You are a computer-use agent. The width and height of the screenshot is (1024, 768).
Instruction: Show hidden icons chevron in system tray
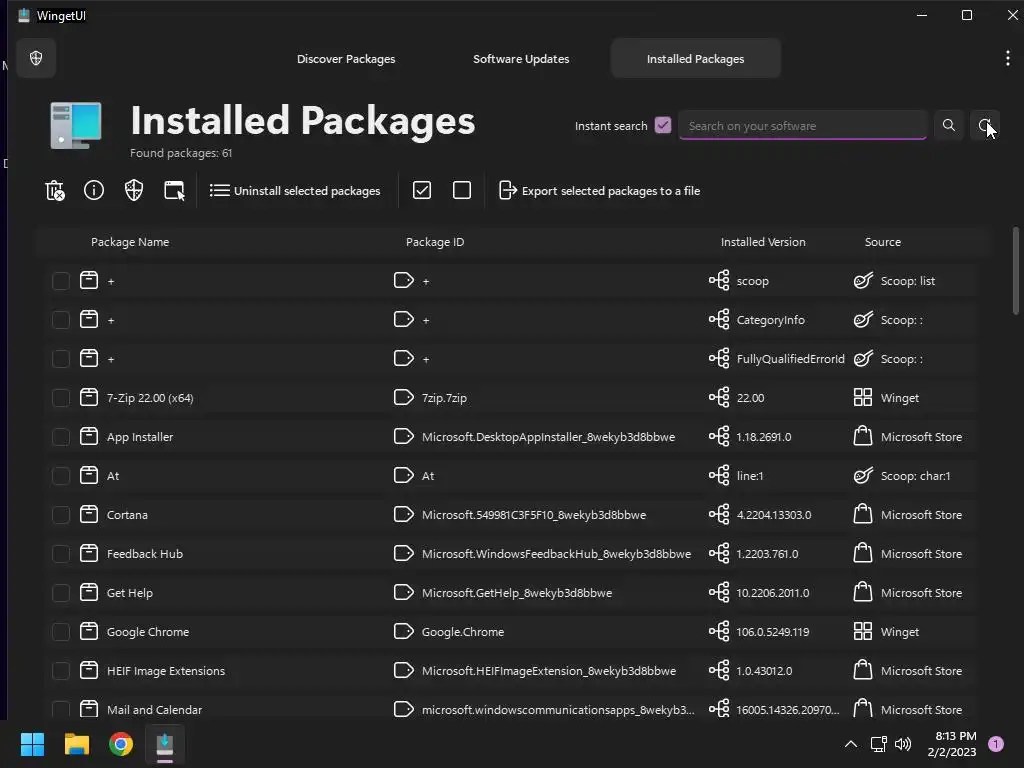(850, 744)
